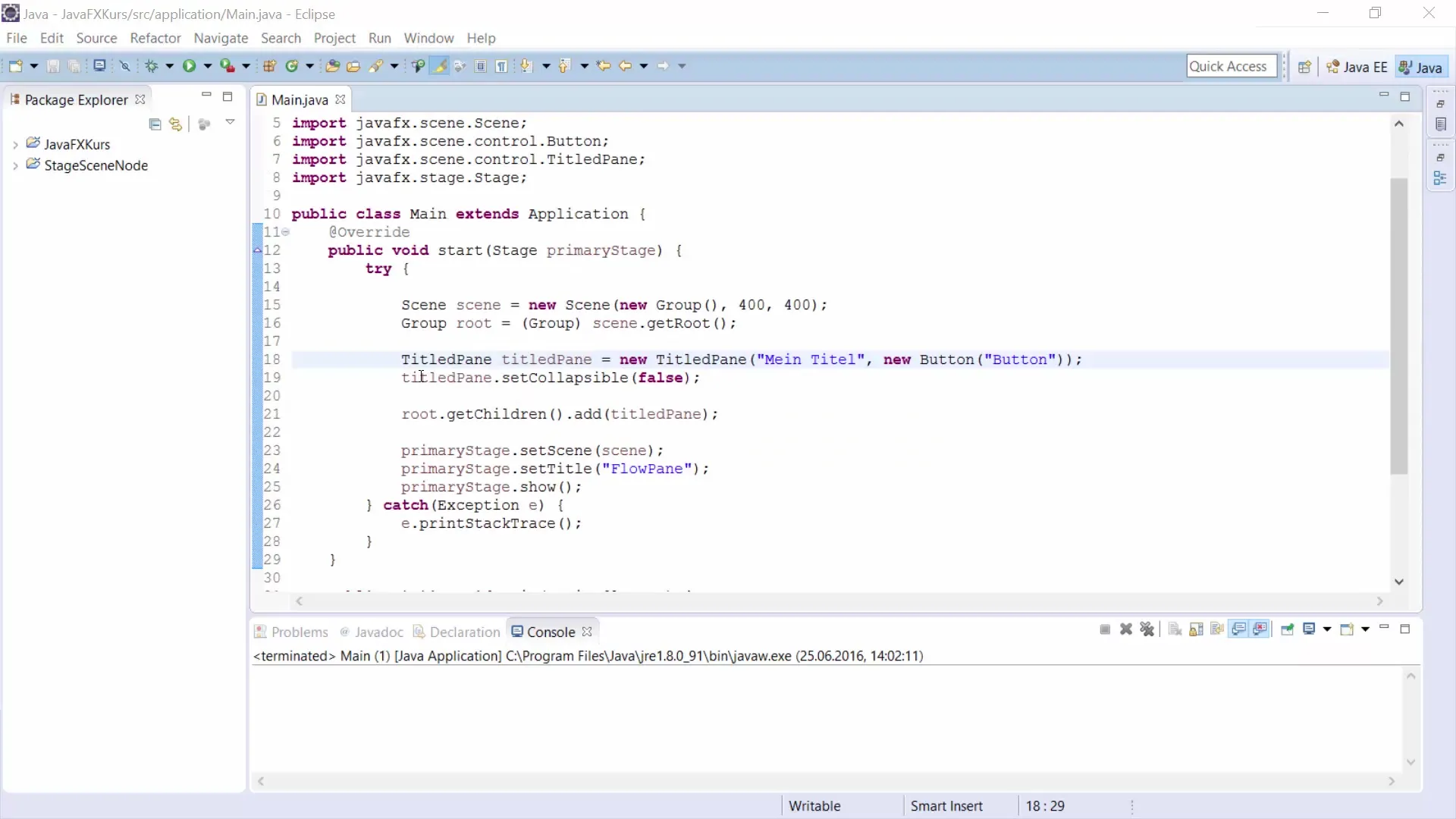Open the Refactor menu
The image size is (1456, 819).
point(155,38)
